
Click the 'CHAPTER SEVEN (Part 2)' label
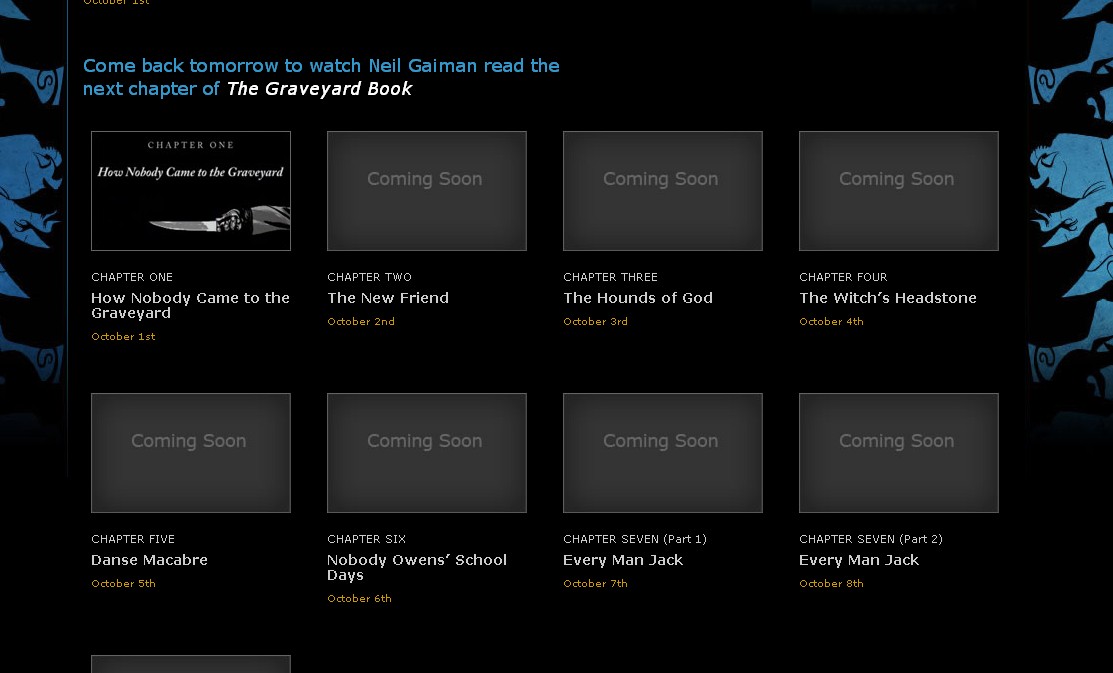(871, 539)
